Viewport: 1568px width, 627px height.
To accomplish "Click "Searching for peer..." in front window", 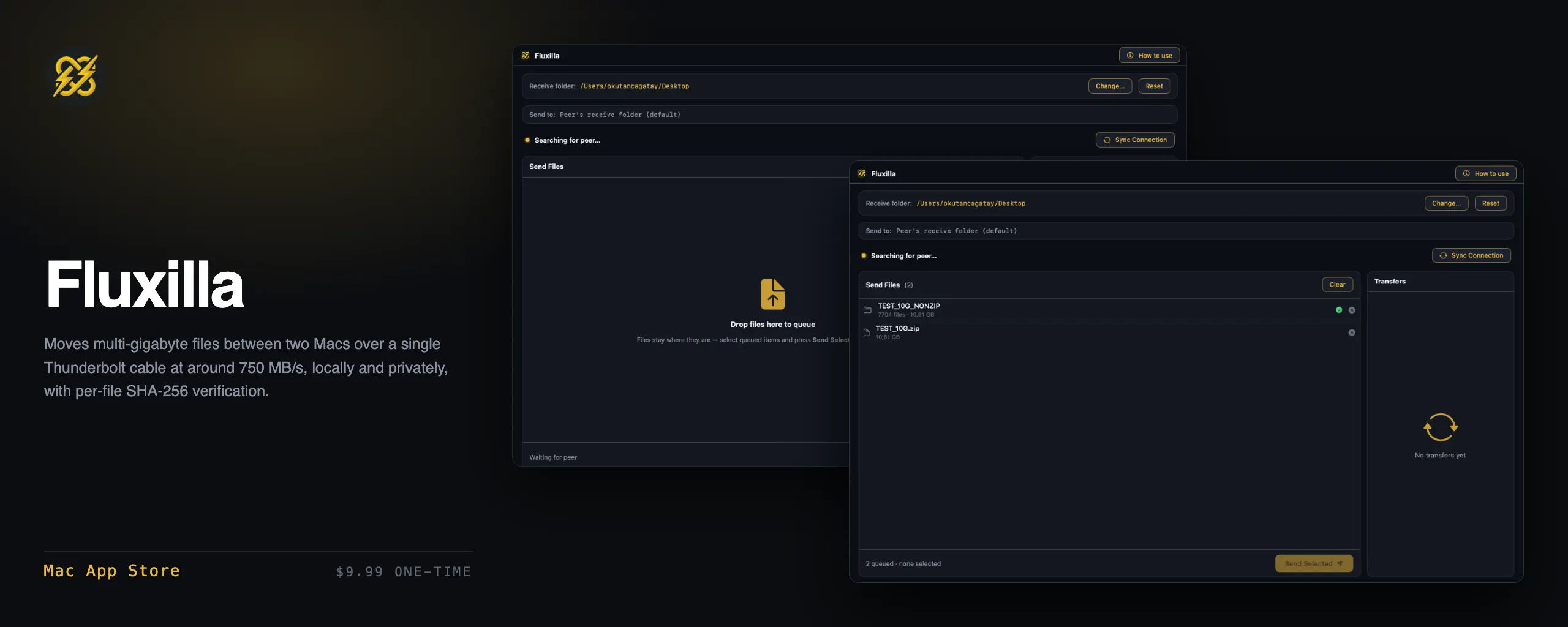I will click(903, 256).
